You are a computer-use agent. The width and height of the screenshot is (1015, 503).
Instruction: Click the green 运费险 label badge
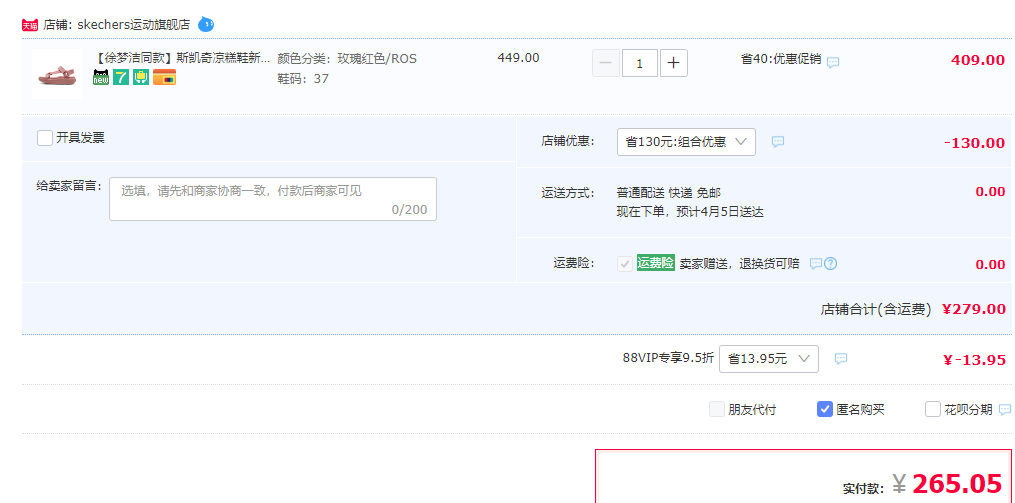pyautogui.click(x=656, y=263)
